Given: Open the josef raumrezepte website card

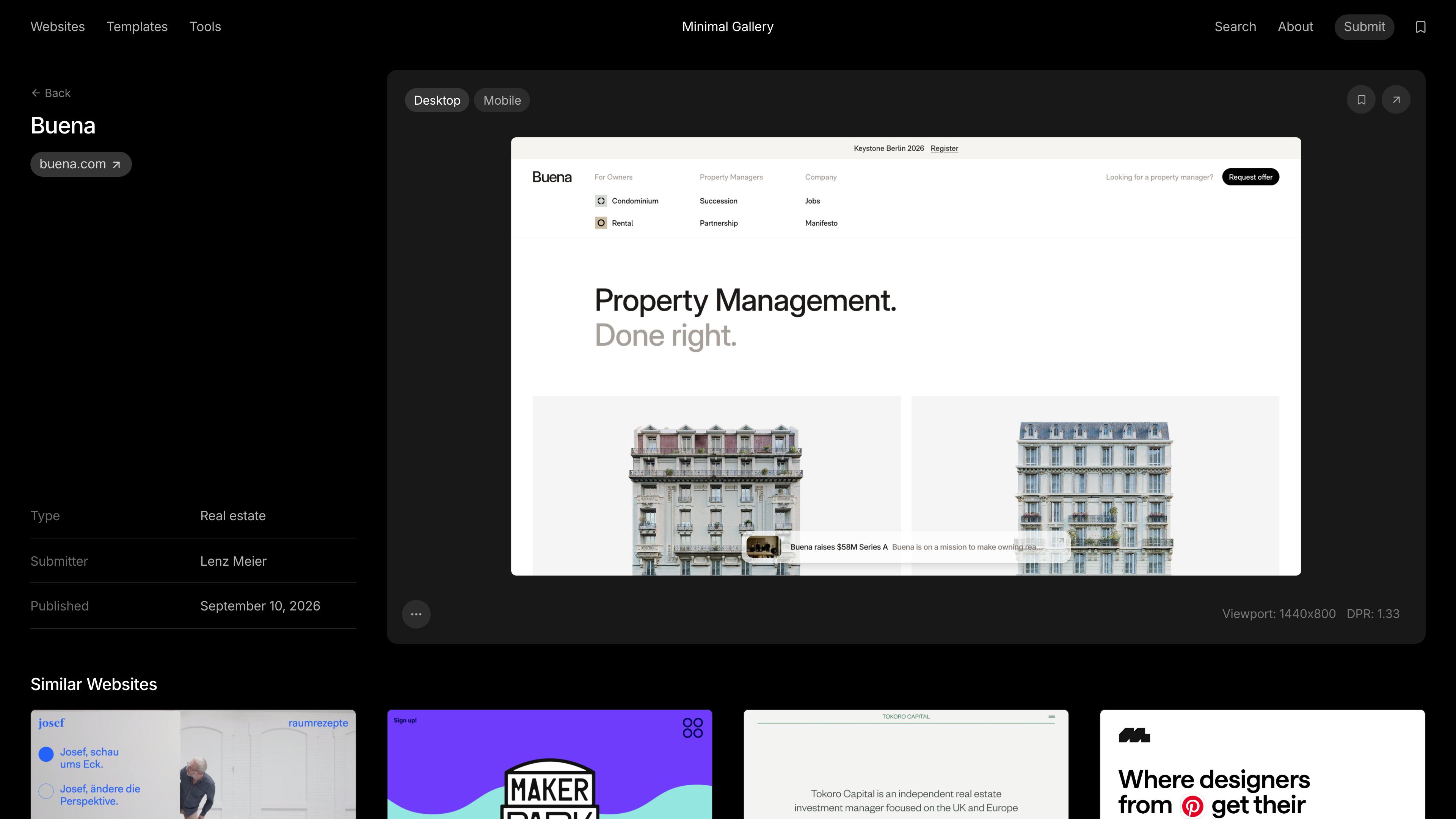Looking at the screenshot, I should 193,764.
